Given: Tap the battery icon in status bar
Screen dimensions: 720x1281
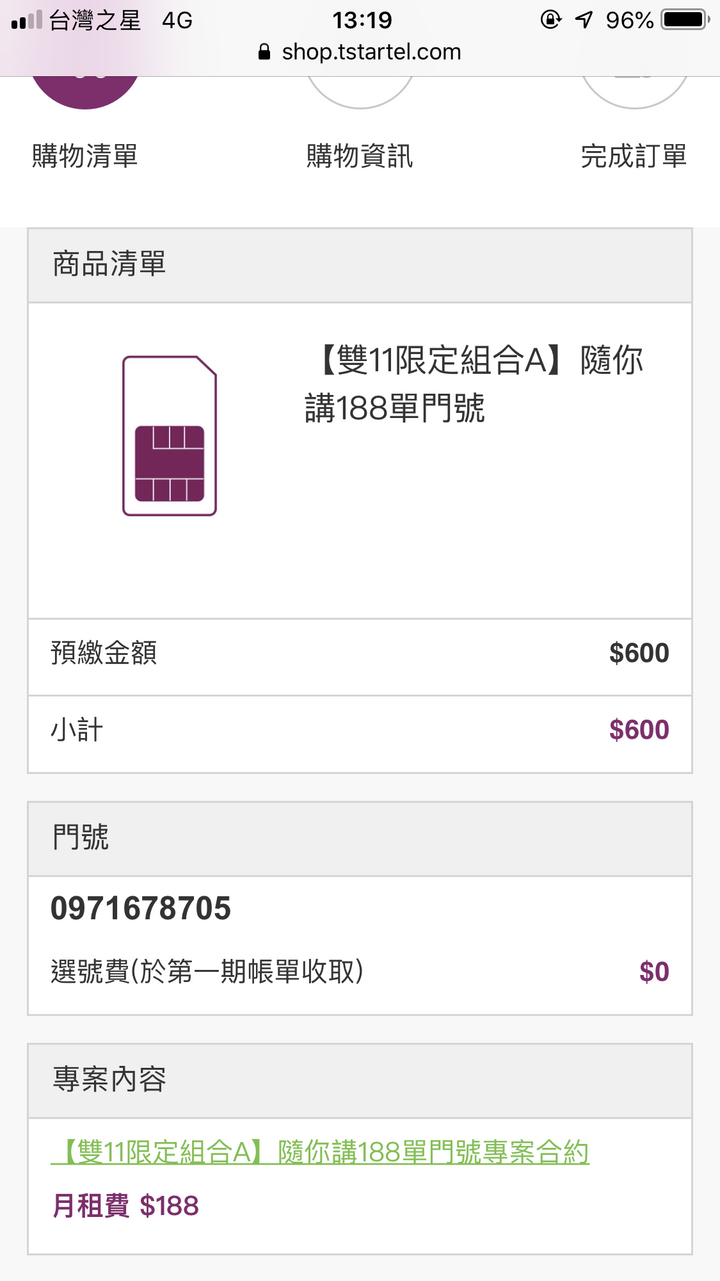Looking at the screenshot, I should pyautogui.click(x=684, y=20).
